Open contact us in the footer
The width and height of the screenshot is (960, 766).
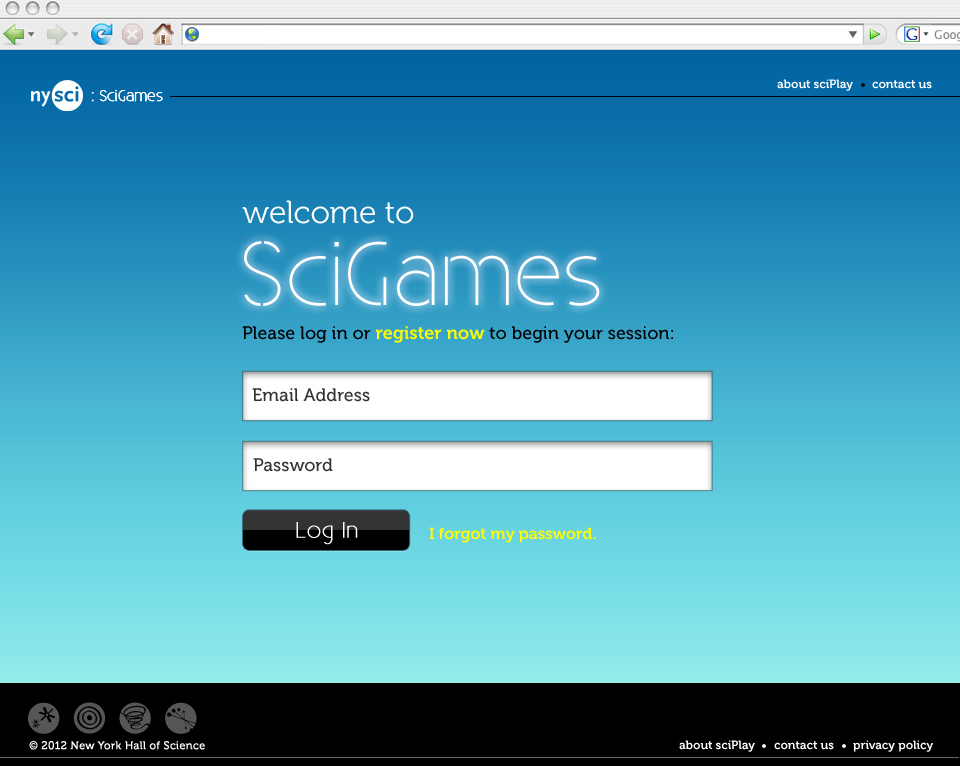click(x=803, y=745)
